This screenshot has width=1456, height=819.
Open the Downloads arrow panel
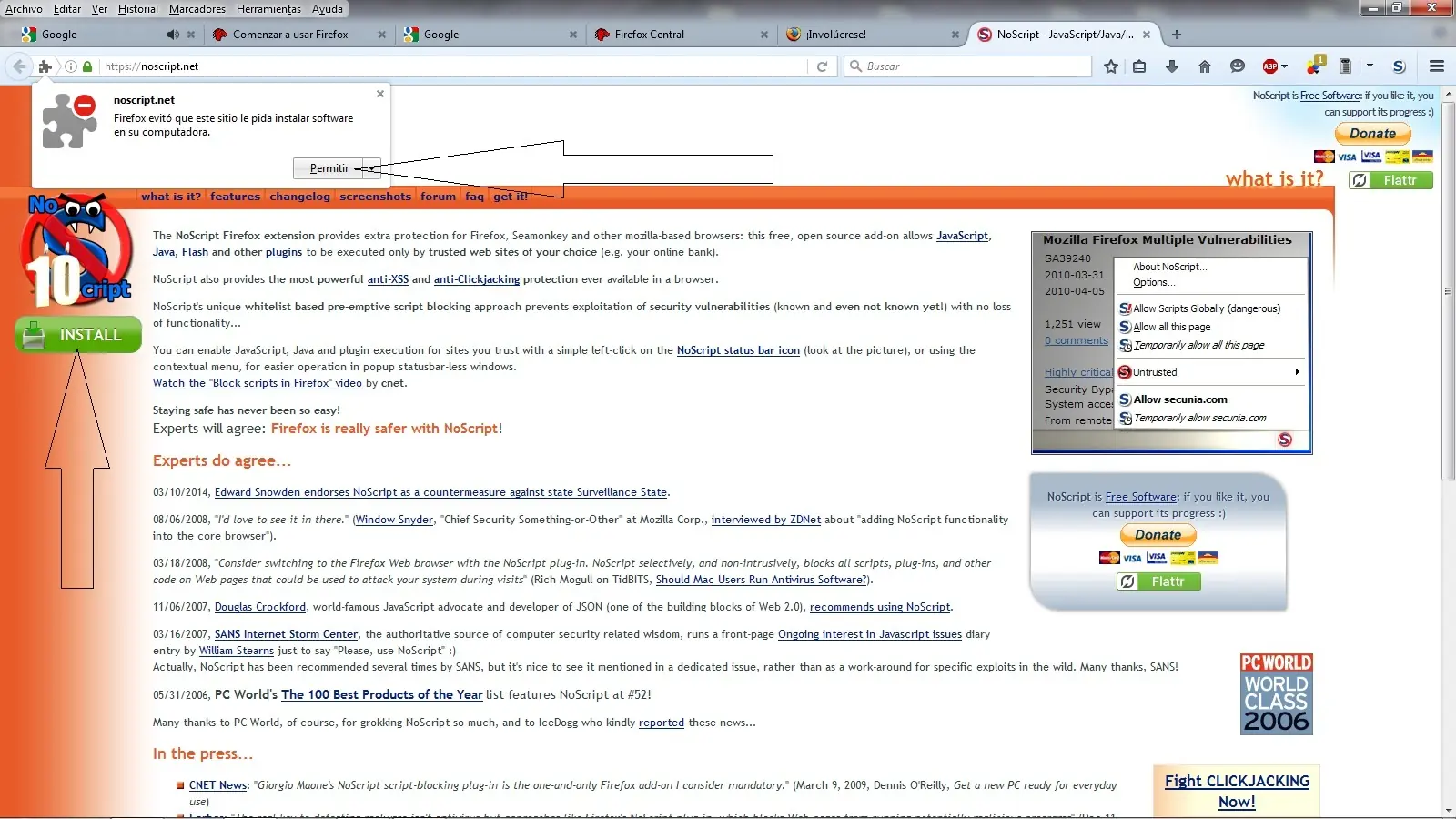1172,66
